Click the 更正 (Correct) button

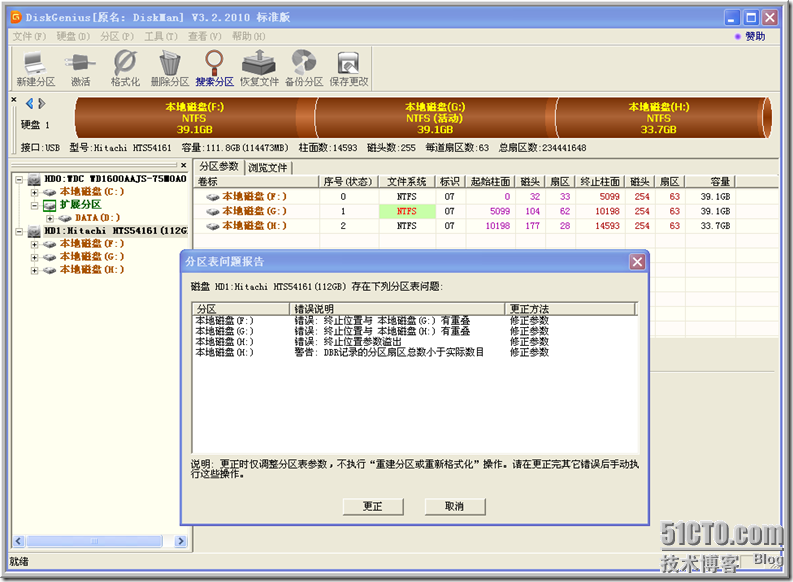pyautogui.click(x=373, y=506)
